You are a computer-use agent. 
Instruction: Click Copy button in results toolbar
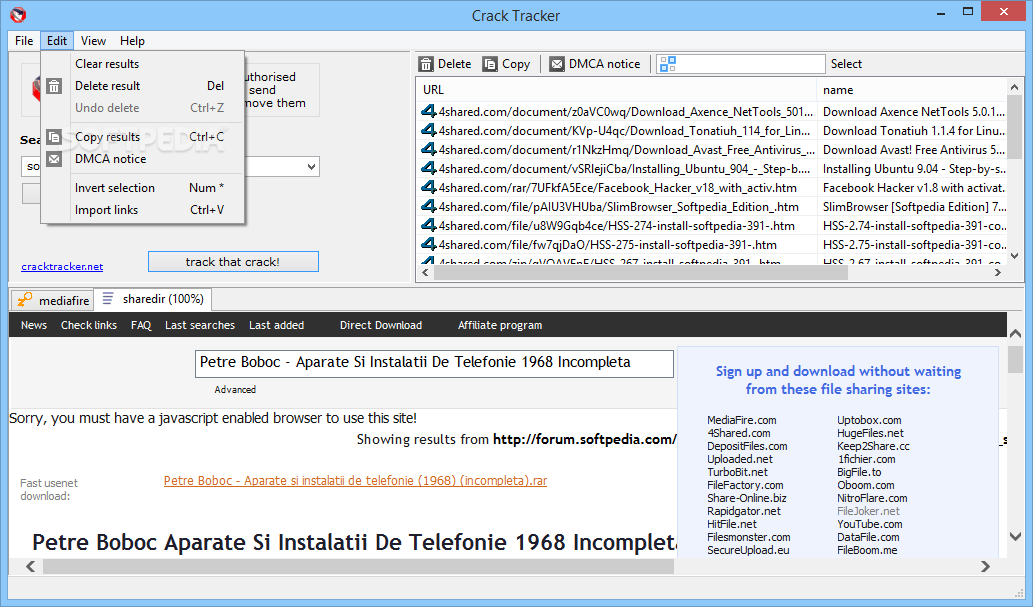[507, 64]
